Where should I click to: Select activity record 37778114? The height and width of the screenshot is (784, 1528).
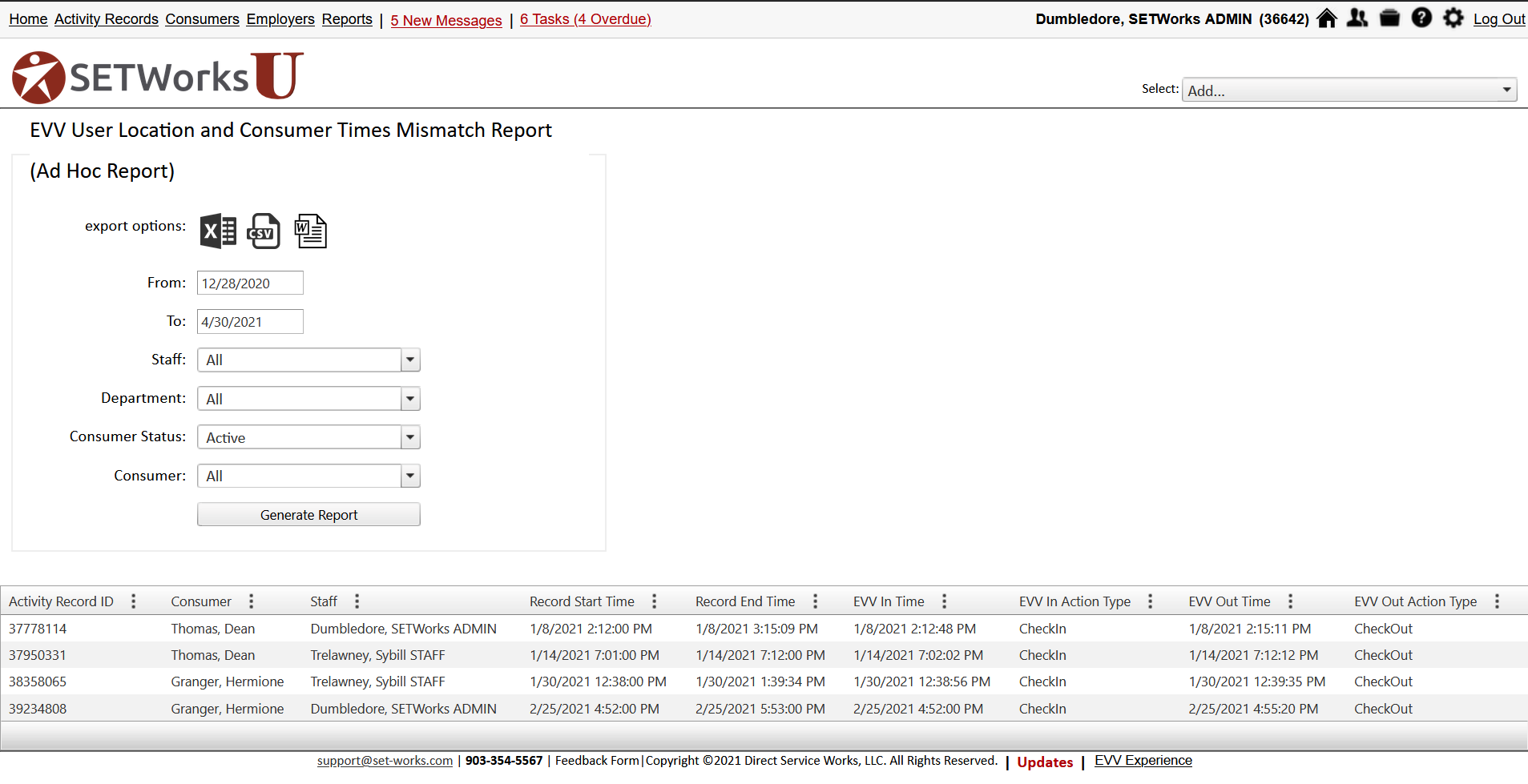click(x=38, y=629)
